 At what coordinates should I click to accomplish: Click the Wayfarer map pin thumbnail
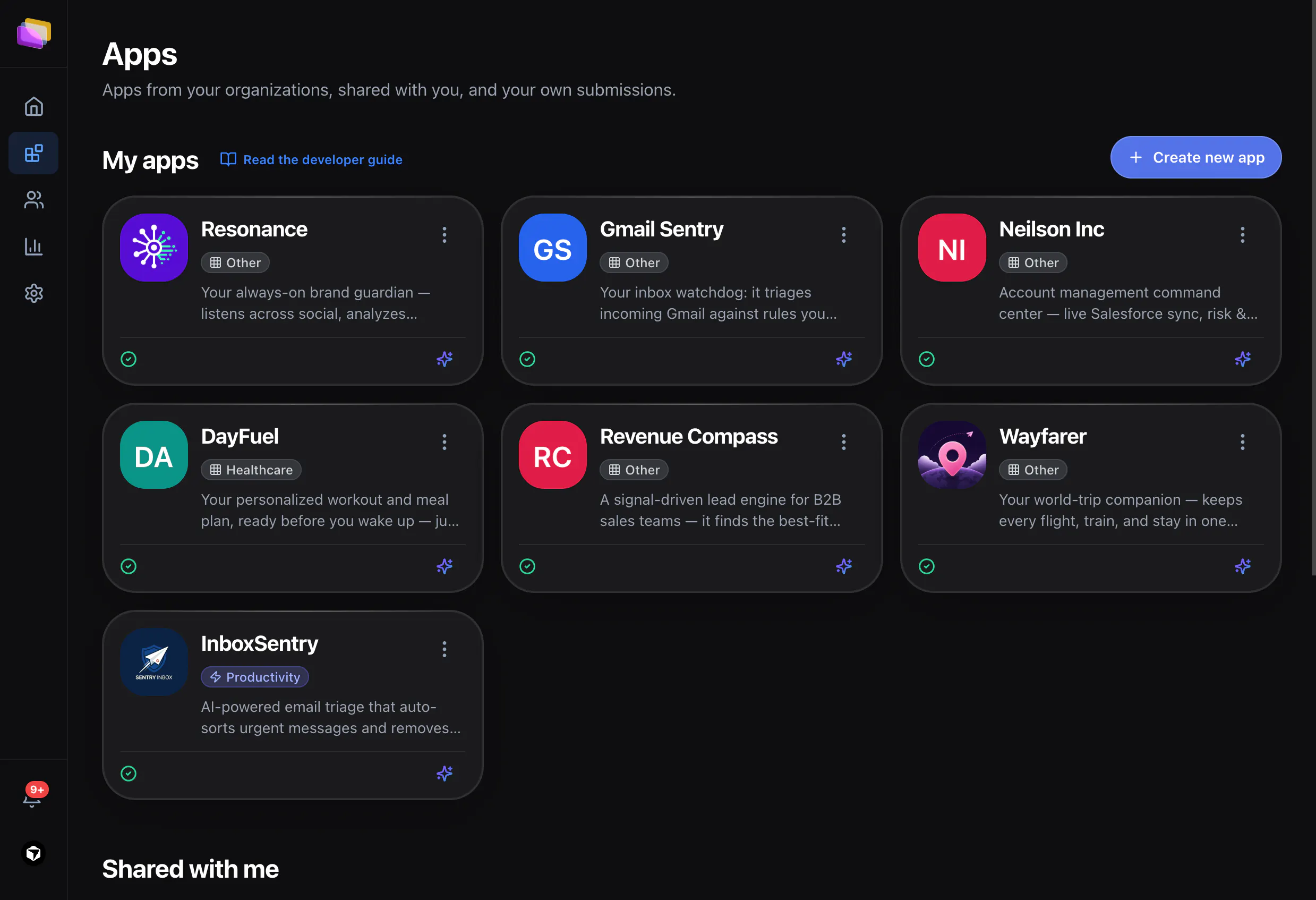click(x=952, y=455)
